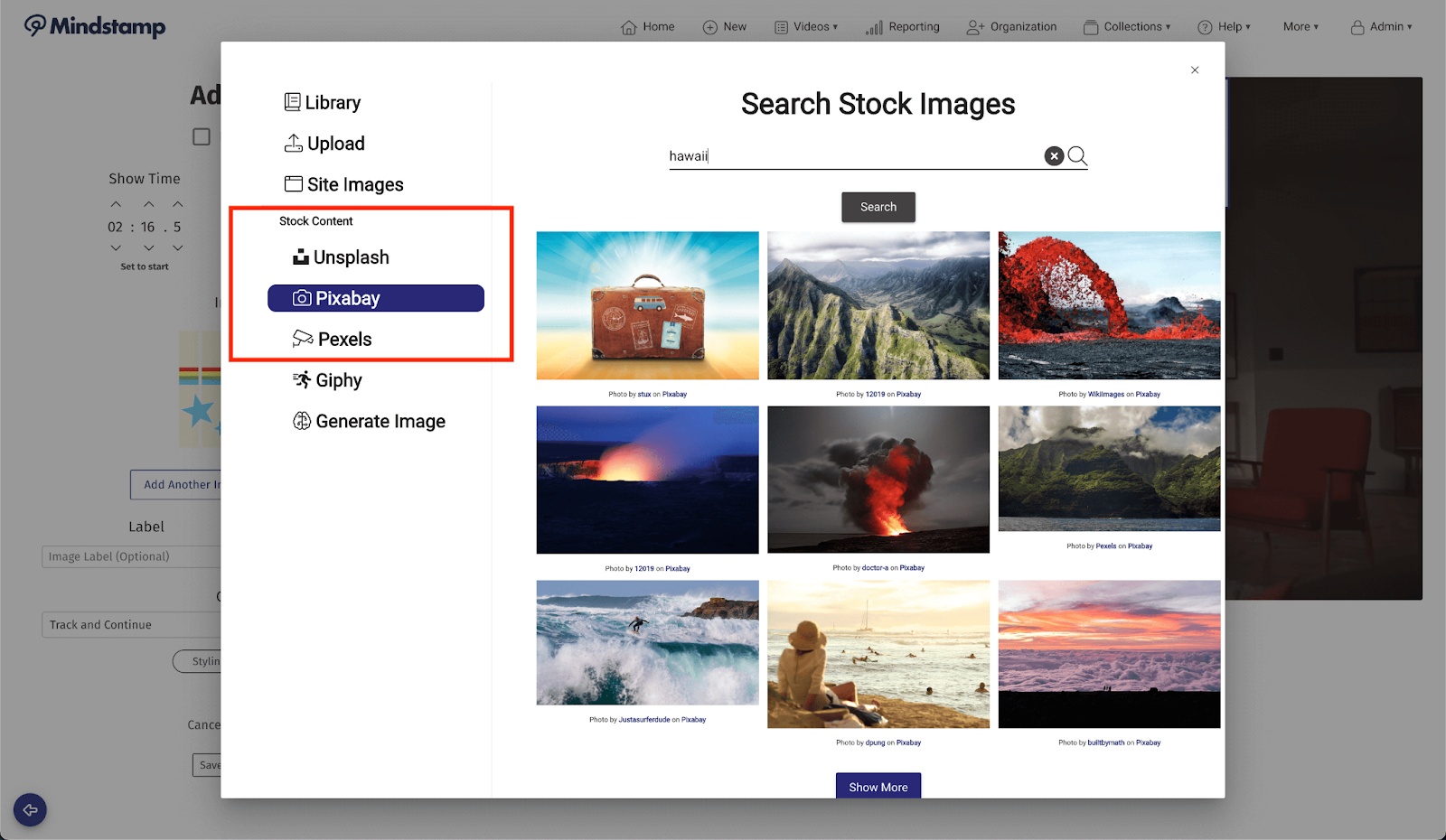Increase the show time minutes
Viewport: 1446px width, 840px height.
[116, 204]
